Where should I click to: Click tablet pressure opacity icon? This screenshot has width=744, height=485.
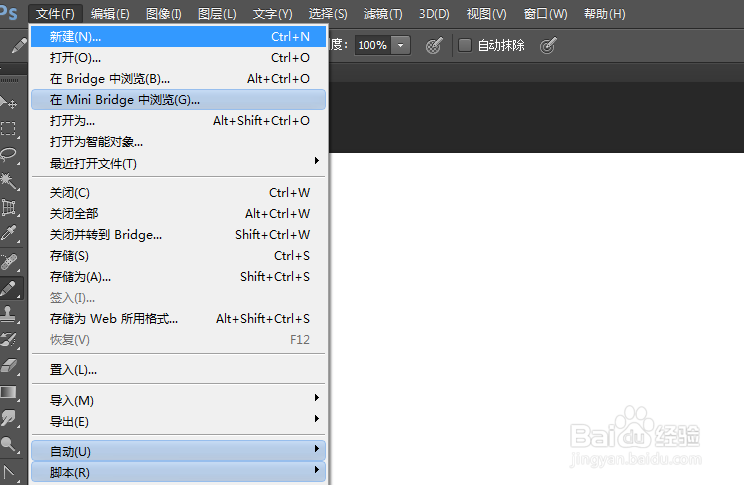coord(434,46)
